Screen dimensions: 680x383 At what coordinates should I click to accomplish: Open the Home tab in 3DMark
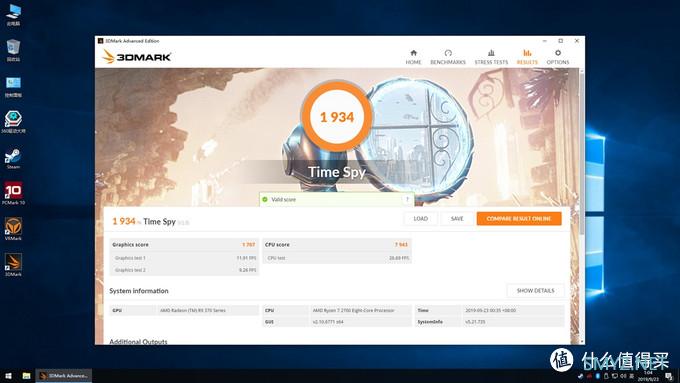click(413, 57)
